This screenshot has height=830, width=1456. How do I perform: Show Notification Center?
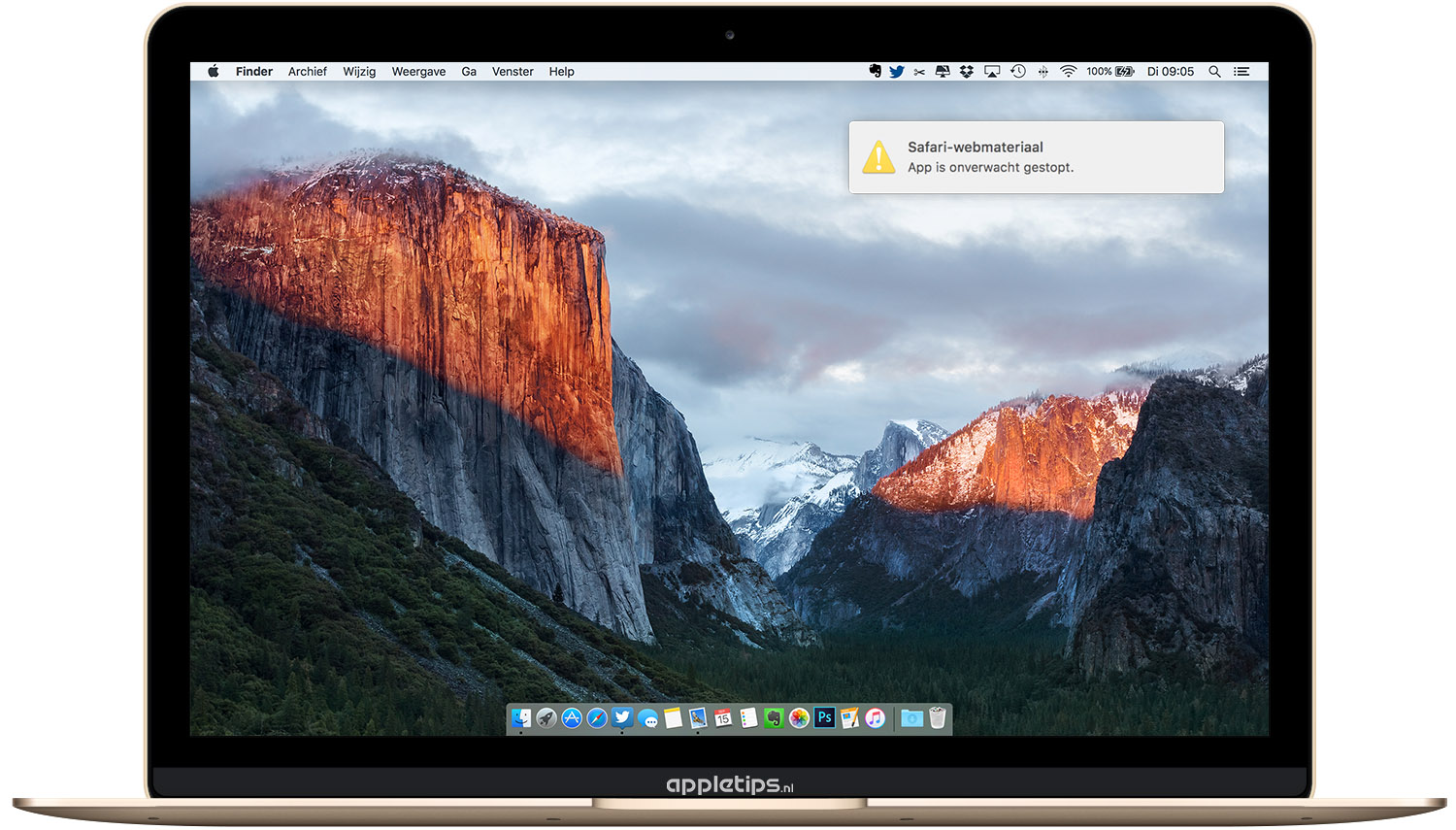[x=1241, y=71]
